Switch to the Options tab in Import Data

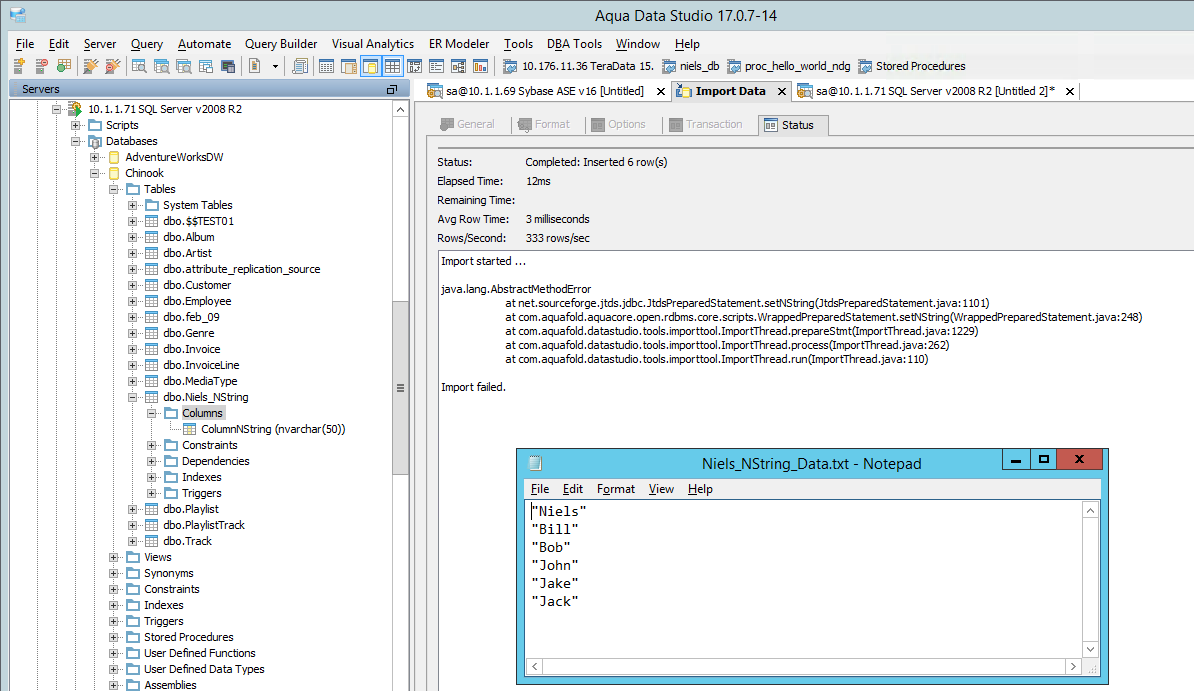coord(618,124)
